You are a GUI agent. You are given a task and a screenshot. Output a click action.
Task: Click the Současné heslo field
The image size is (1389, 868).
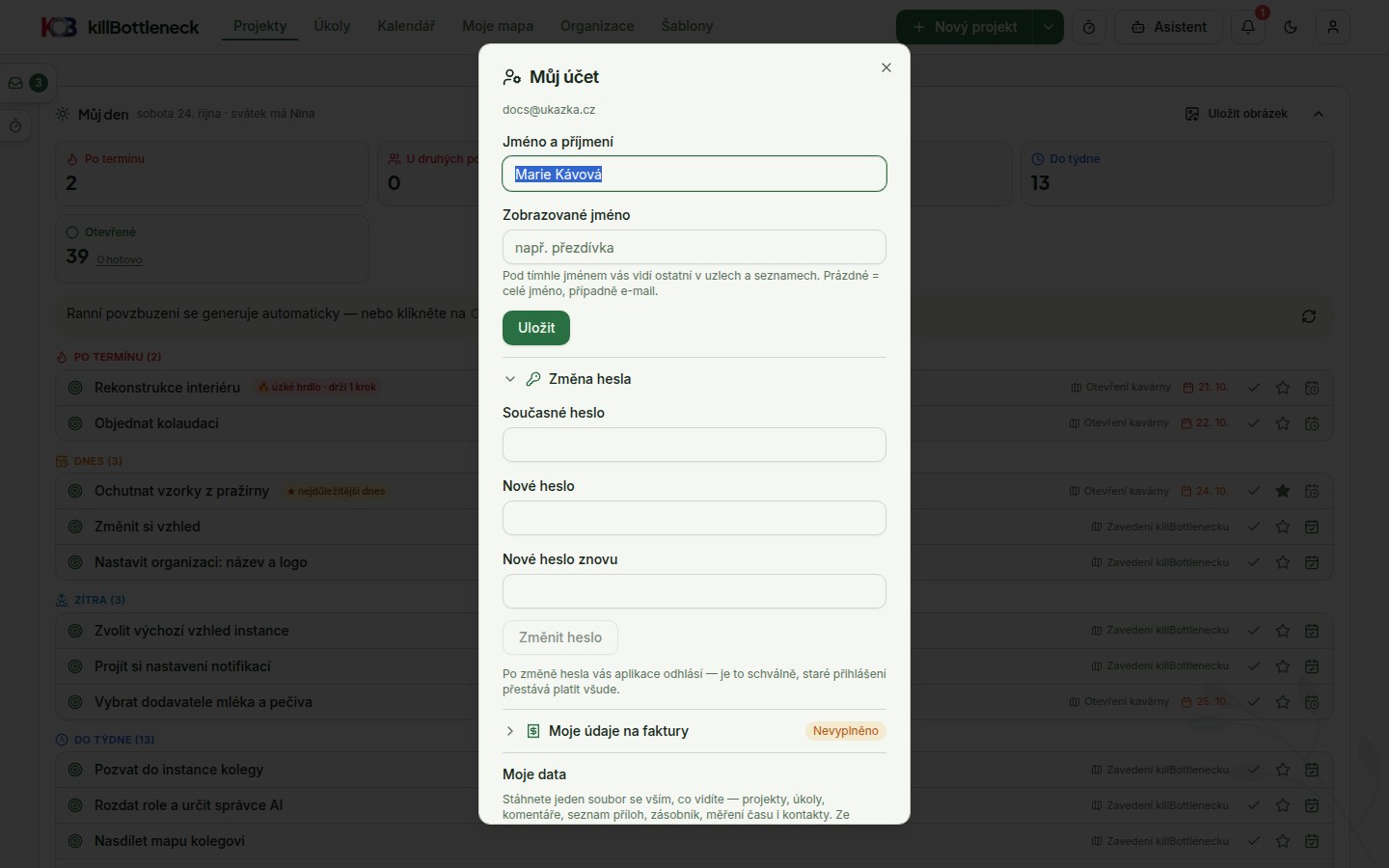pyautogui.click(x=694, y=445)
